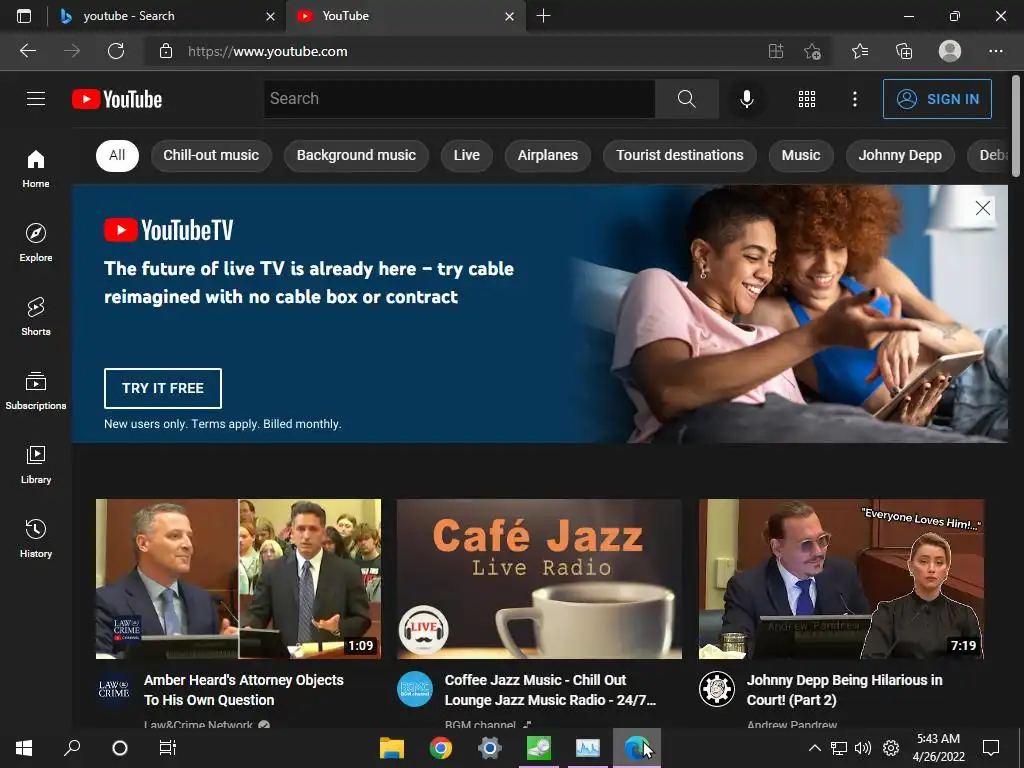This screenshot has height=768, width=1024.
Task: Open BGM channel avatar
Action: click(415, 689)
